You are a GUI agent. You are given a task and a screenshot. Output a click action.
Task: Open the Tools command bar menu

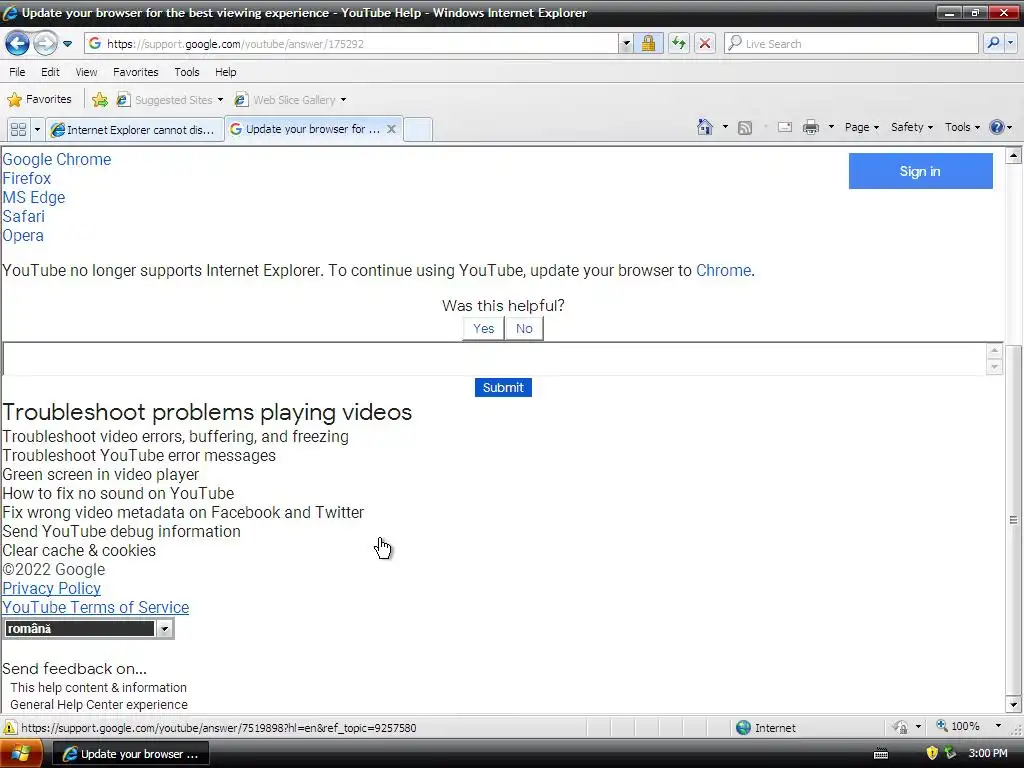(x=962, y=127)
